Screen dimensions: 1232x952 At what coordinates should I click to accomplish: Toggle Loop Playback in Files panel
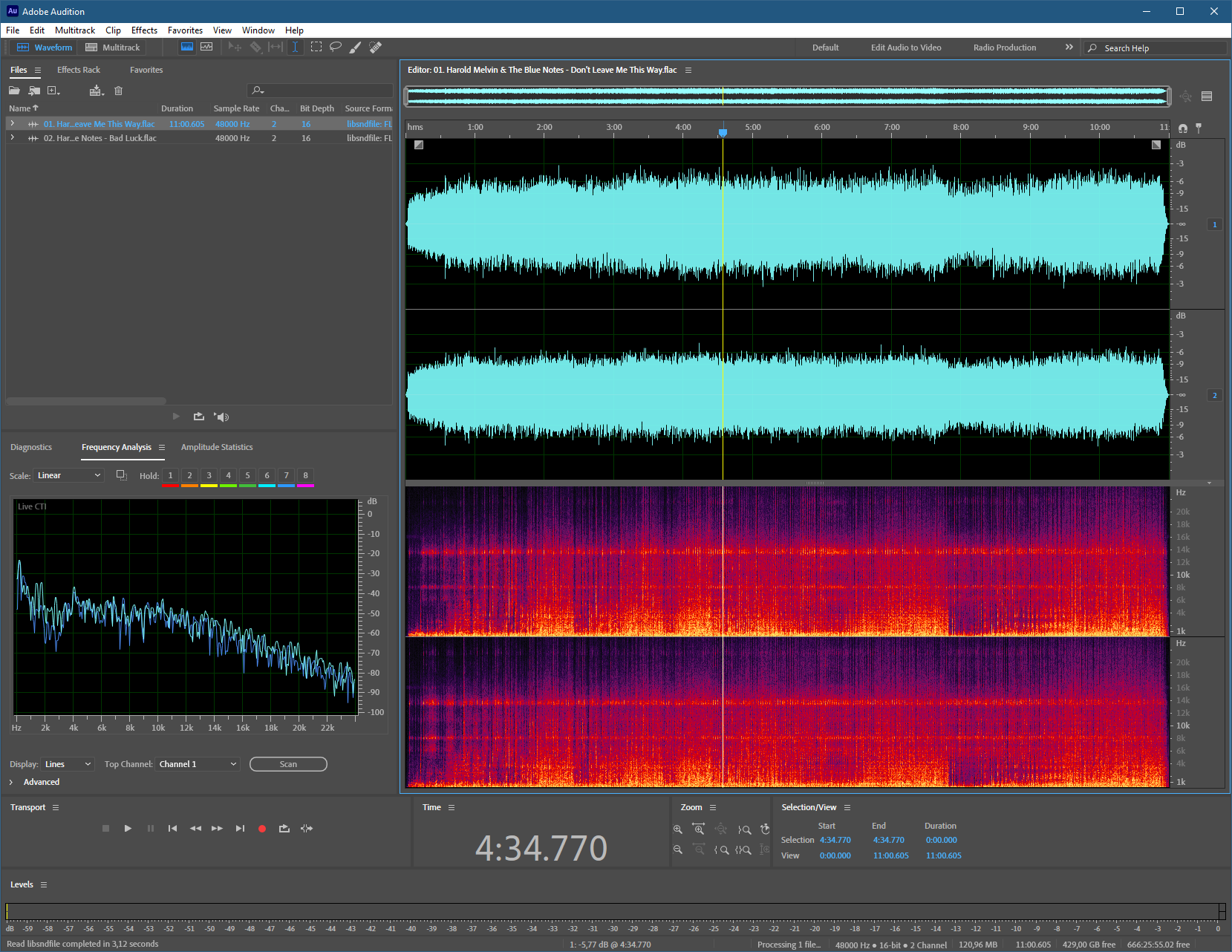[198, 417]
